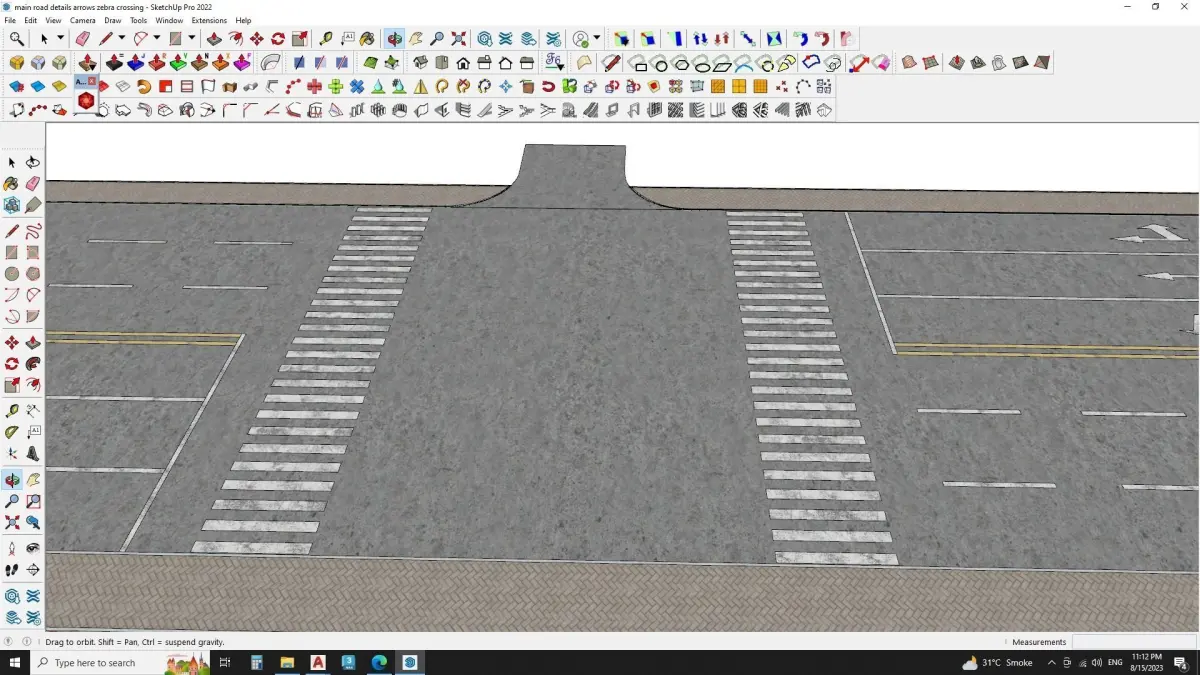Select the Eraser in the top toolbar
1200x675 pixels.
pyautogui.click(x=83, y=39)
